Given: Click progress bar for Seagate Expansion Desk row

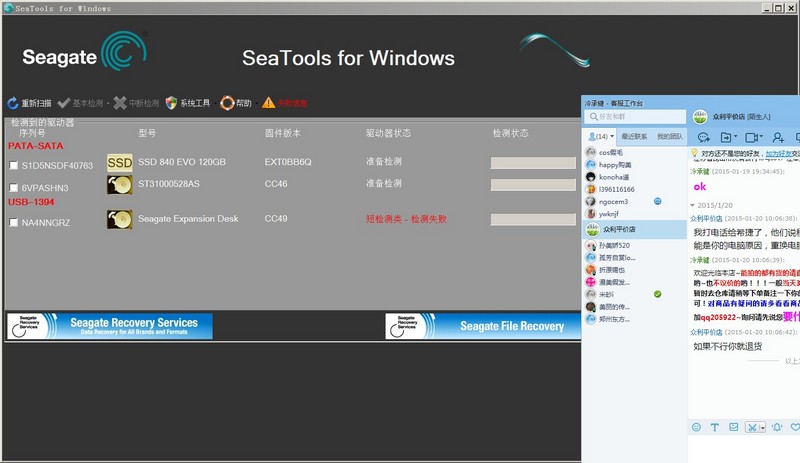Looking at the screenshot, I should coord(533,220).
